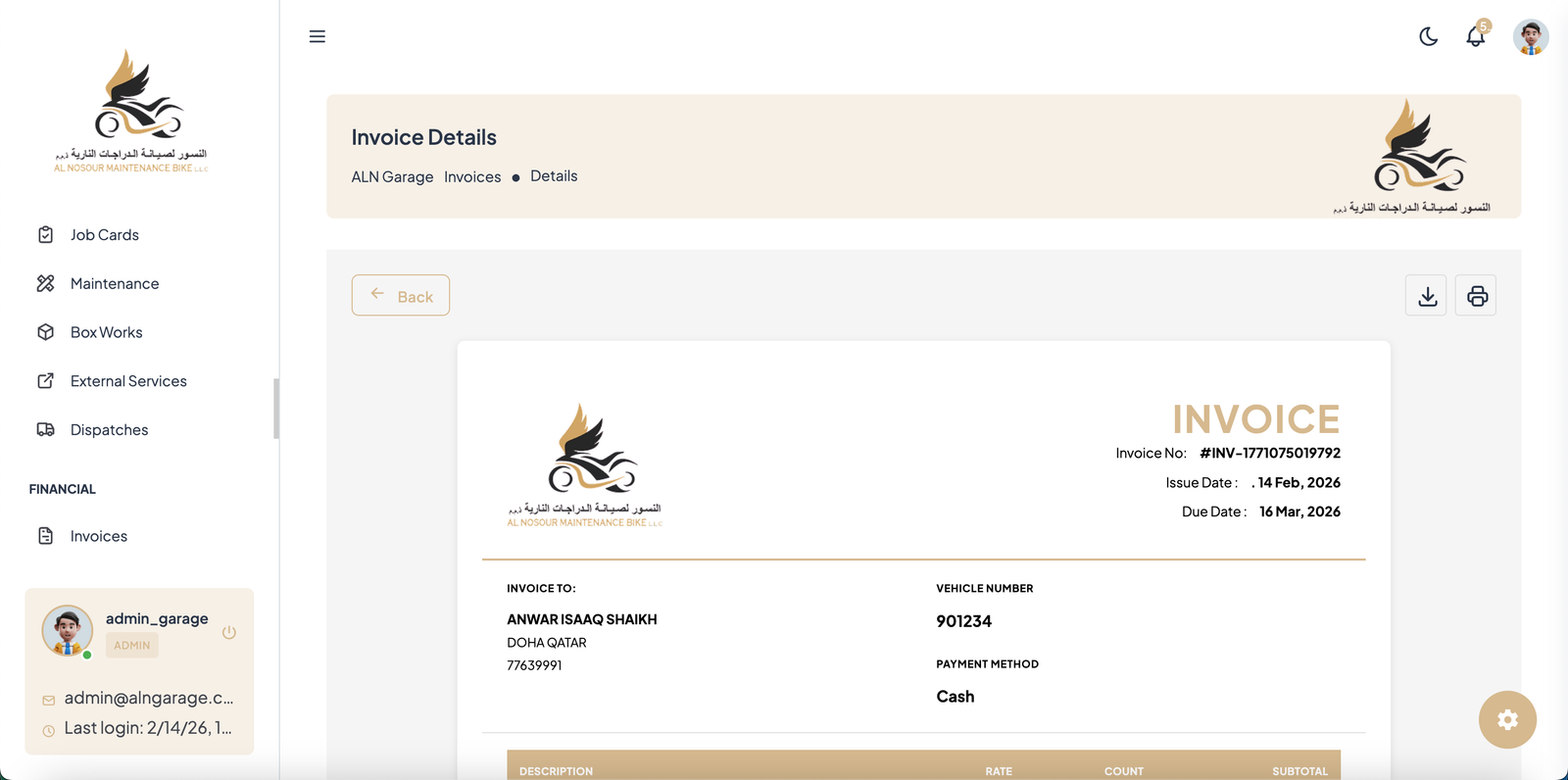This screenshot has width=1568, height=780.
Task: Open Job Cards in the sidebar
Action: point(104,235)
